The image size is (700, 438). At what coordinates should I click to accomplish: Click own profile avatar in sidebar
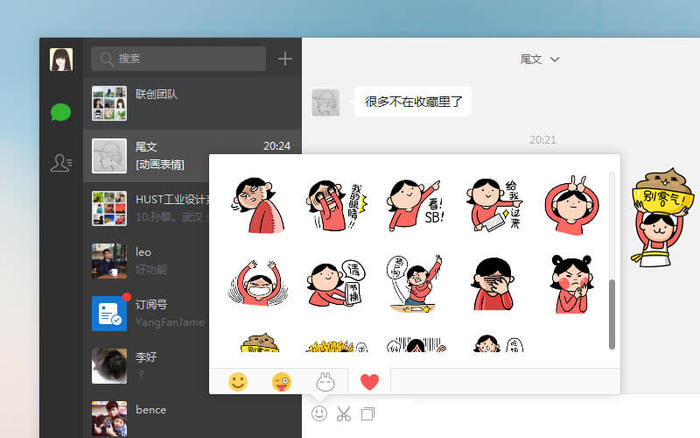click(x=61, y=59)
